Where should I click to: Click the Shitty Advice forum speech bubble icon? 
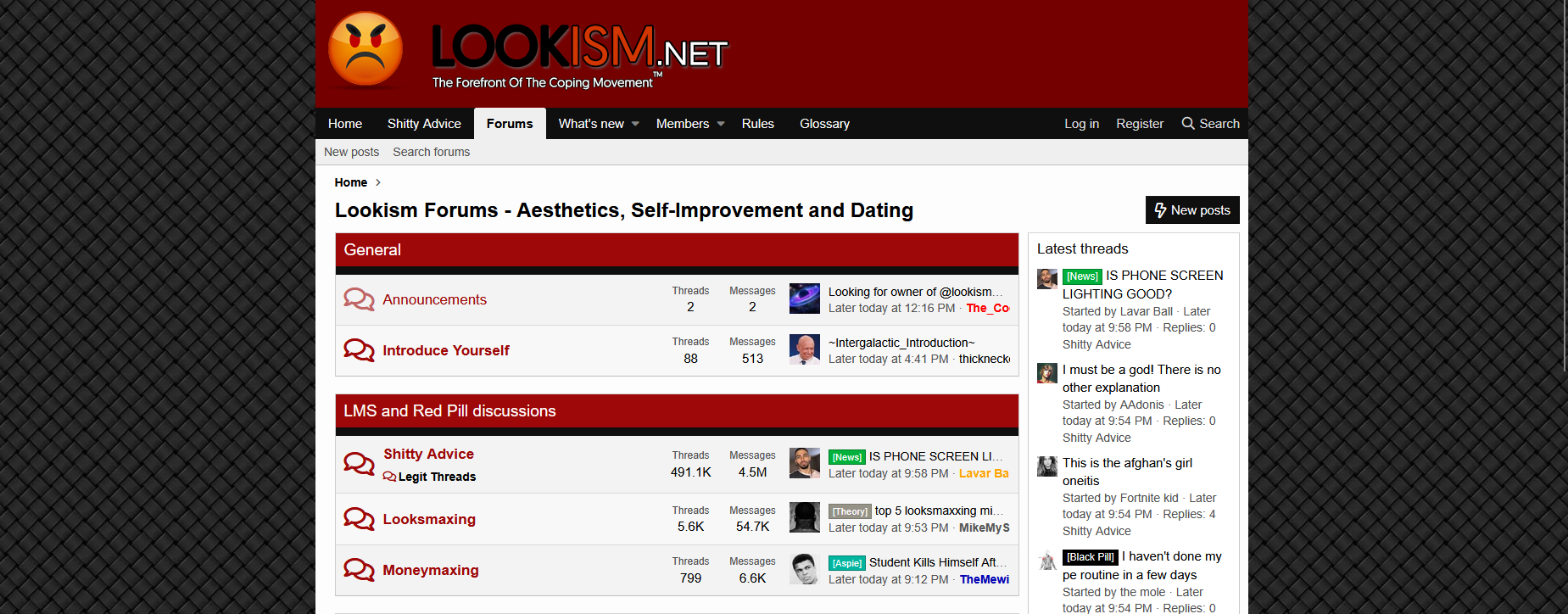tap(359, 464)
